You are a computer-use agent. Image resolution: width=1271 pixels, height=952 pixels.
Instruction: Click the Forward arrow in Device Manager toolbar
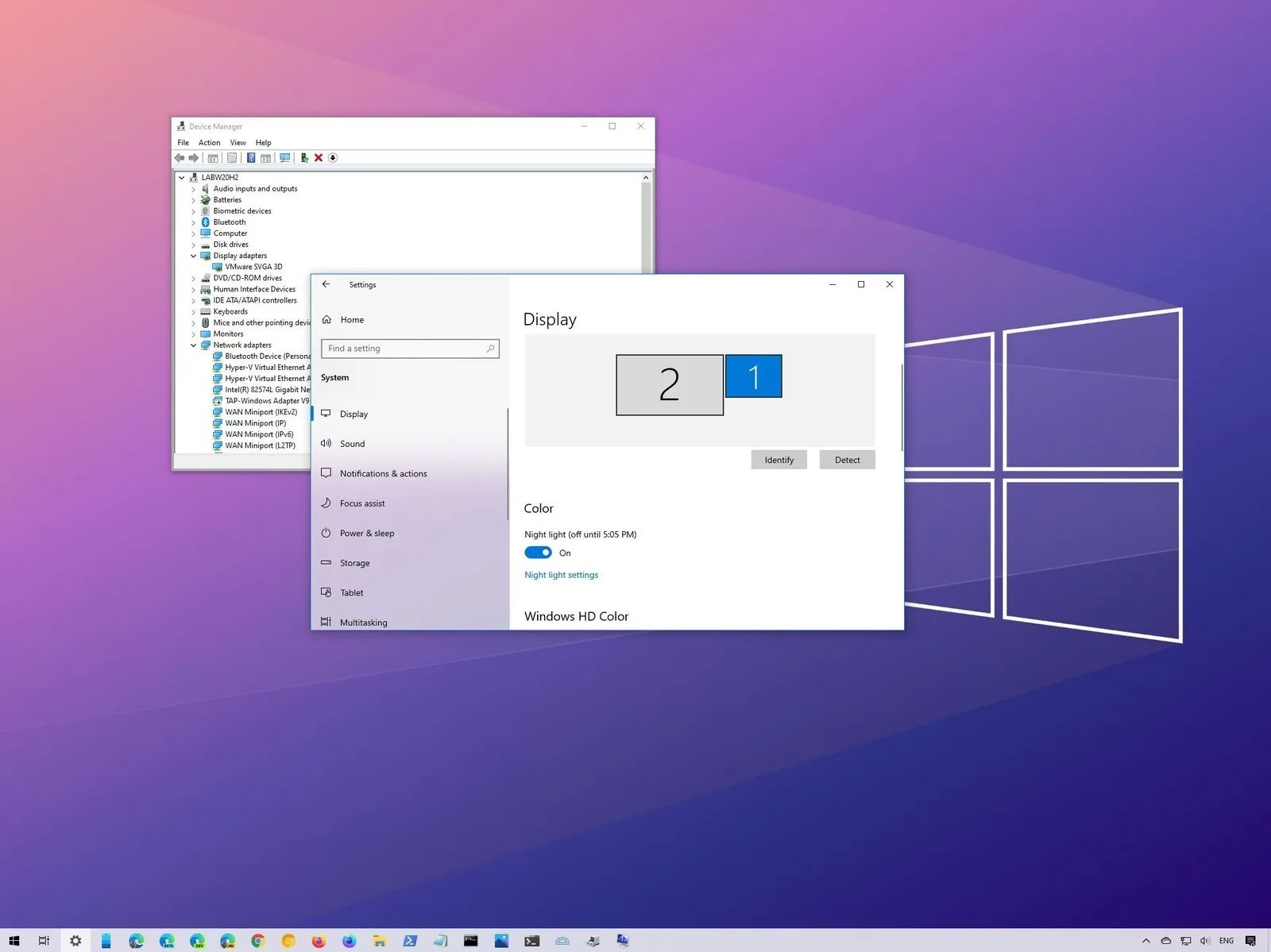(193, 158)
